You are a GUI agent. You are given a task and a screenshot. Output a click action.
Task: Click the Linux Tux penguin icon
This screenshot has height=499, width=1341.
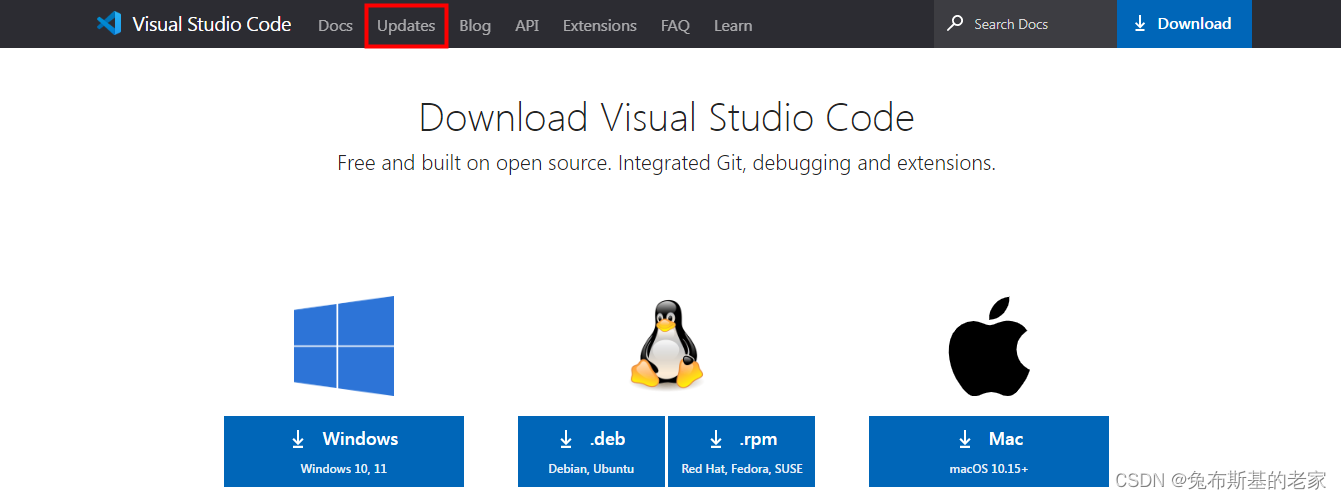(x=667, y=345)
